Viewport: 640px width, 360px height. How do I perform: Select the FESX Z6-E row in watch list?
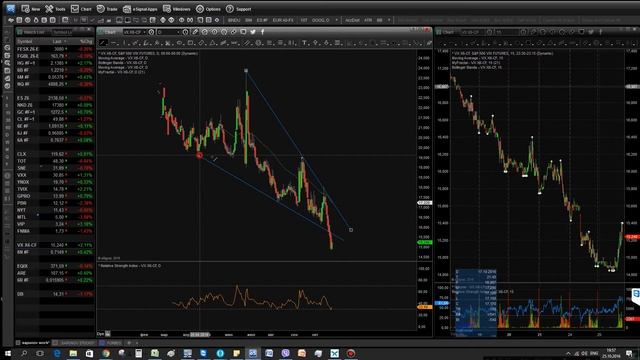(x=55, y=49)
